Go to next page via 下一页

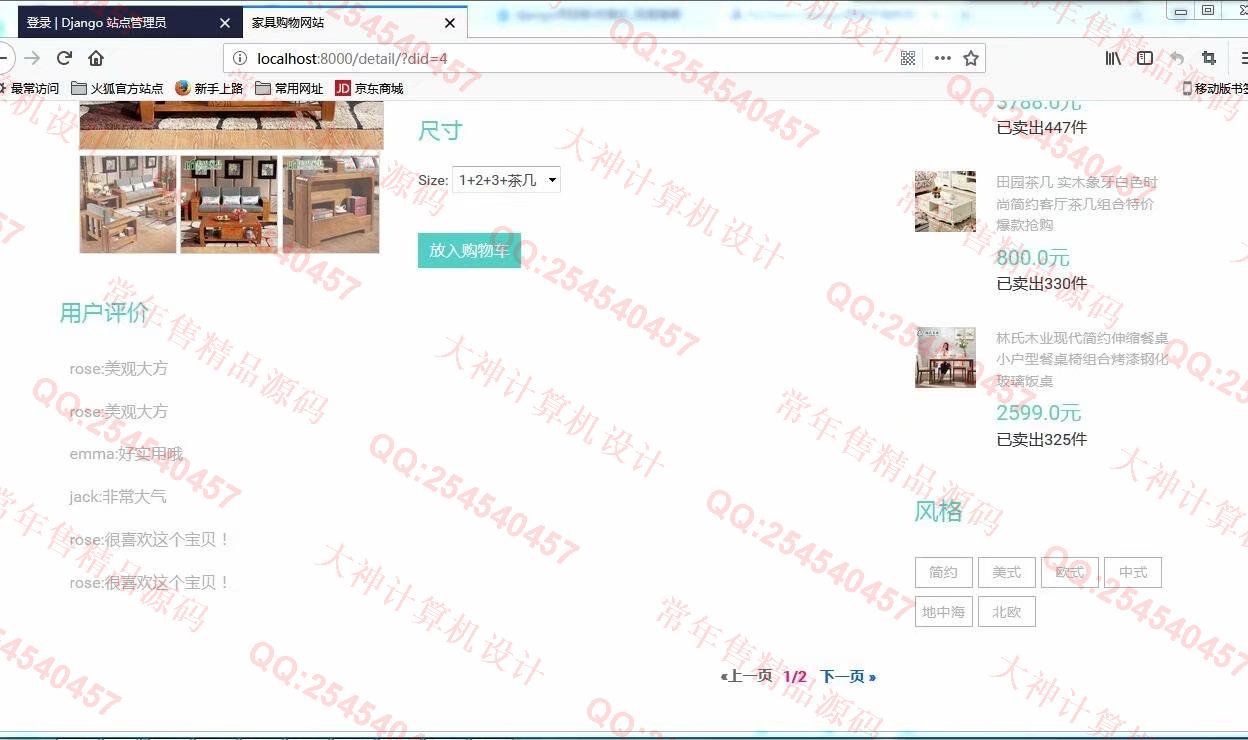coord(848,676)
